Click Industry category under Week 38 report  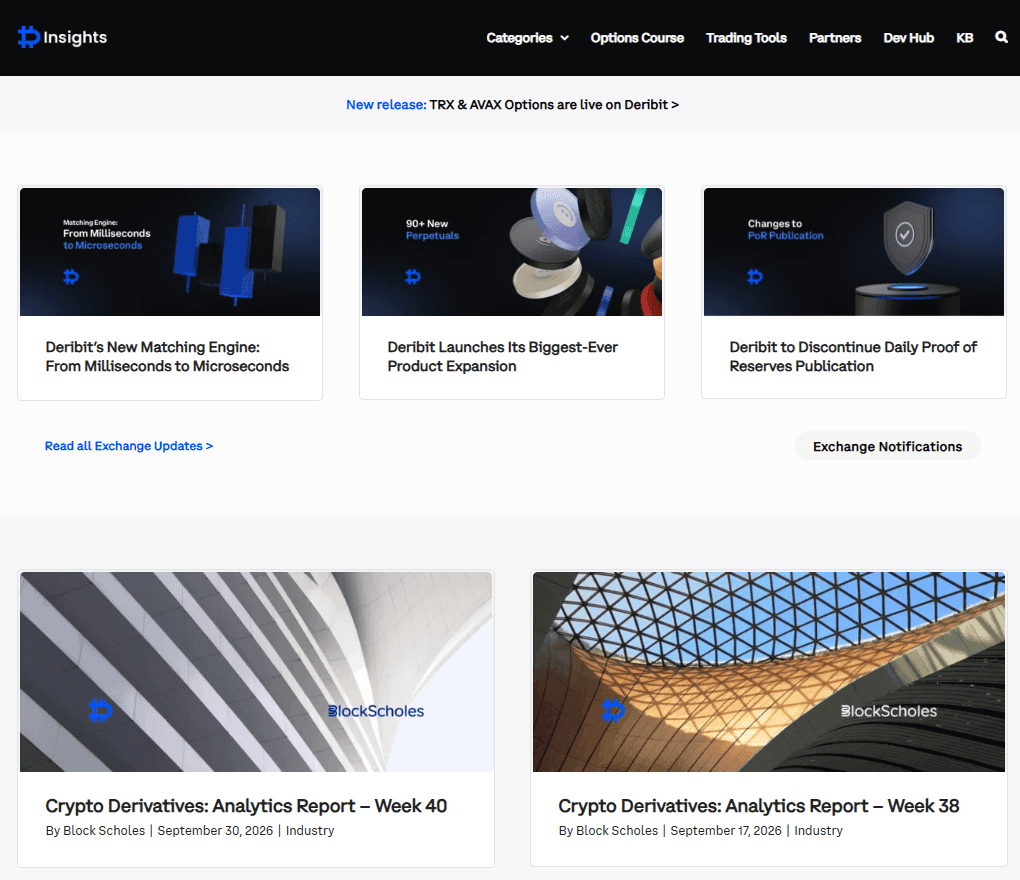tap(818, 831)
